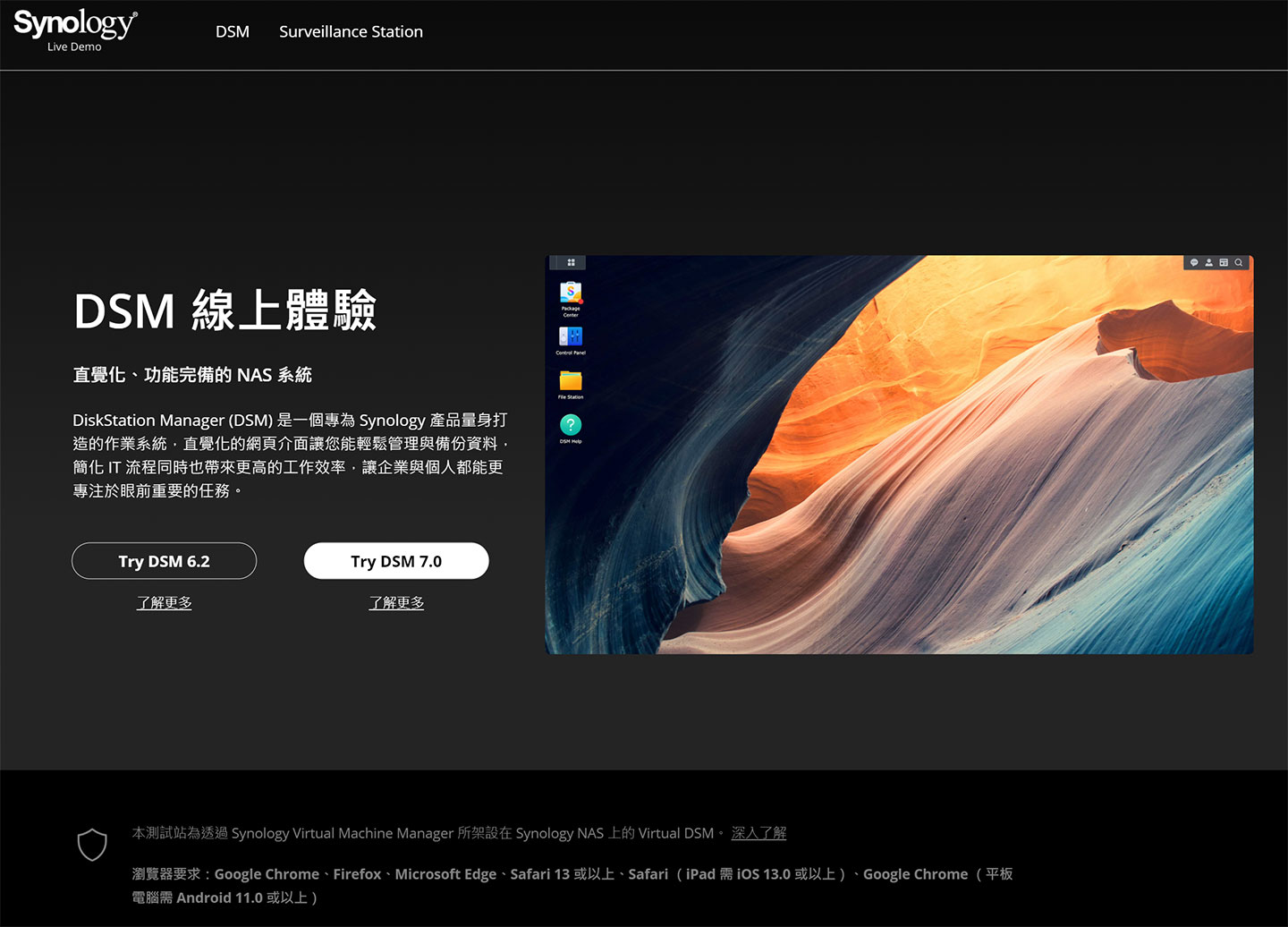The image size is (1288, 927).
Task: Open the DSM main menu grid icon
Action: [x=571, y=262]
